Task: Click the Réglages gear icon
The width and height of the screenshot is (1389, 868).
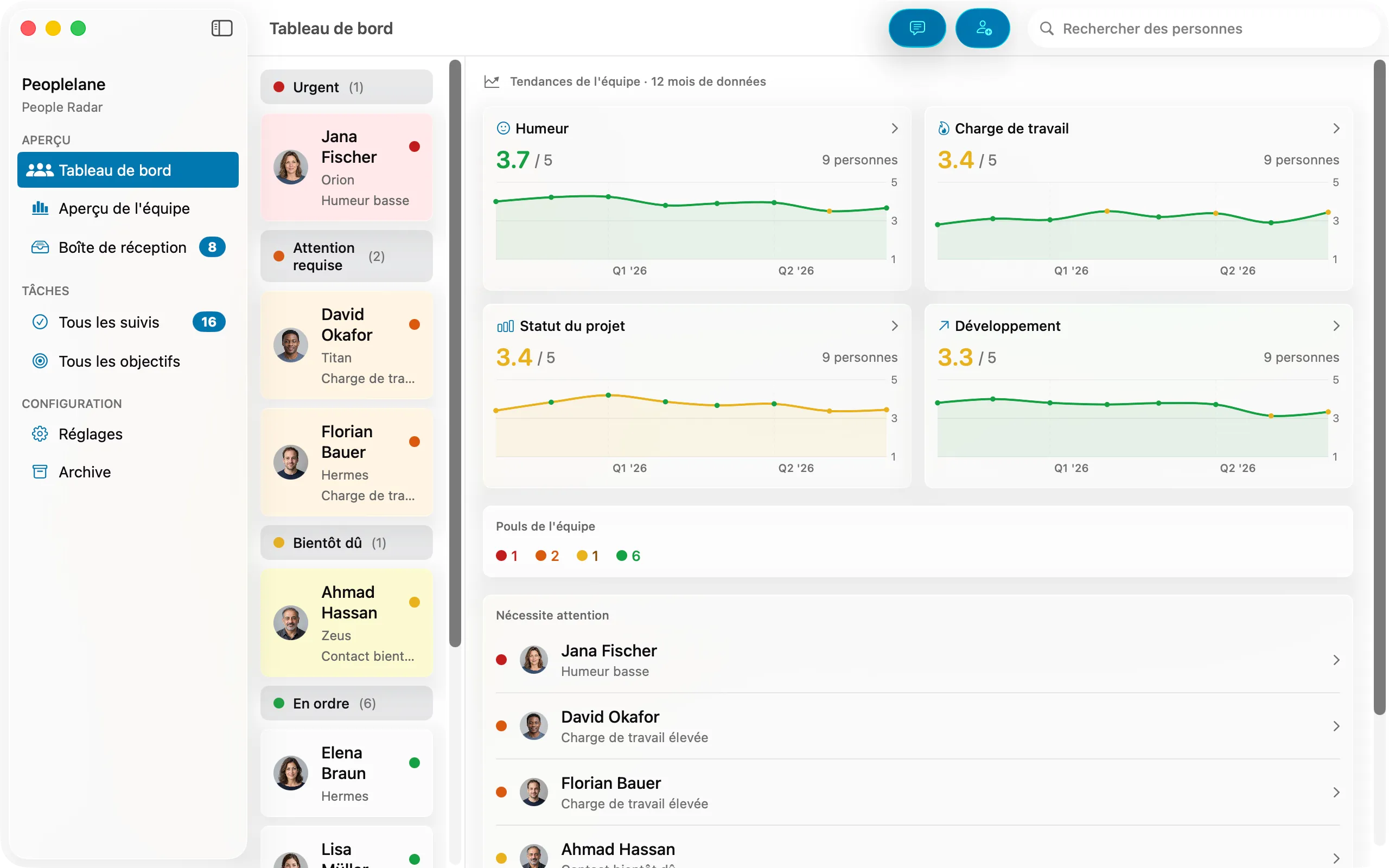Action: pos(40,434)
